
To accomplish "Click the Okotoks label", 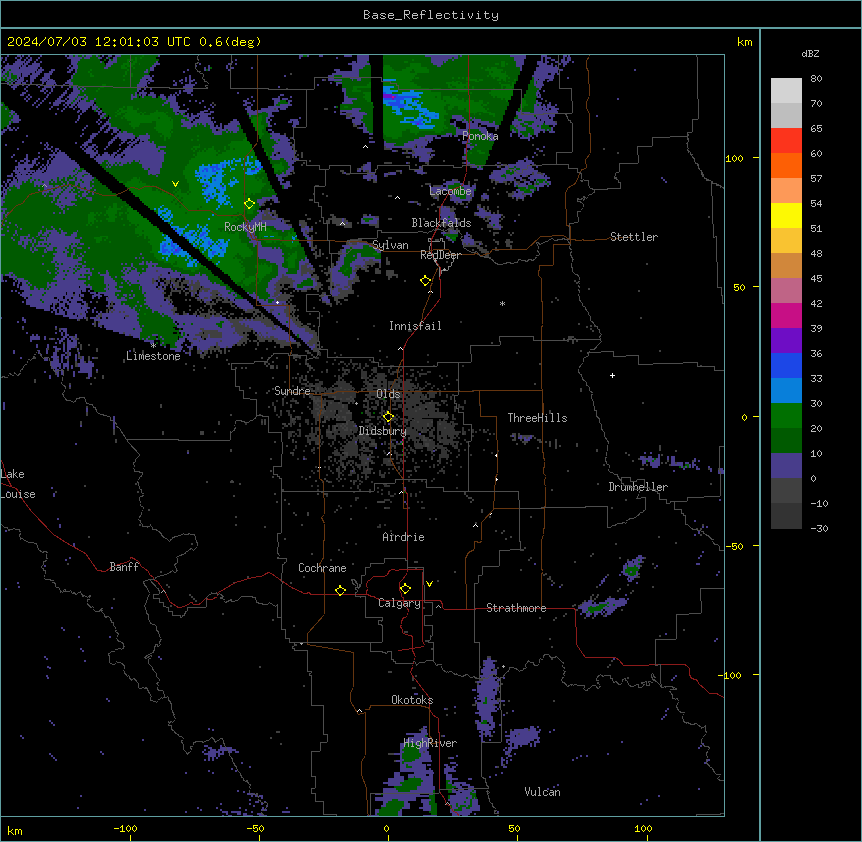I will click(412, 700).
